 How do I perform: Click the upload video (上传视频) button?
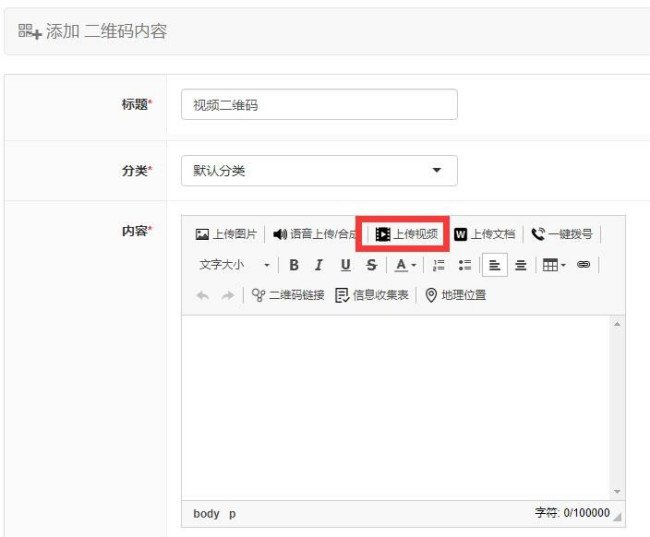(x=406, y=234)
